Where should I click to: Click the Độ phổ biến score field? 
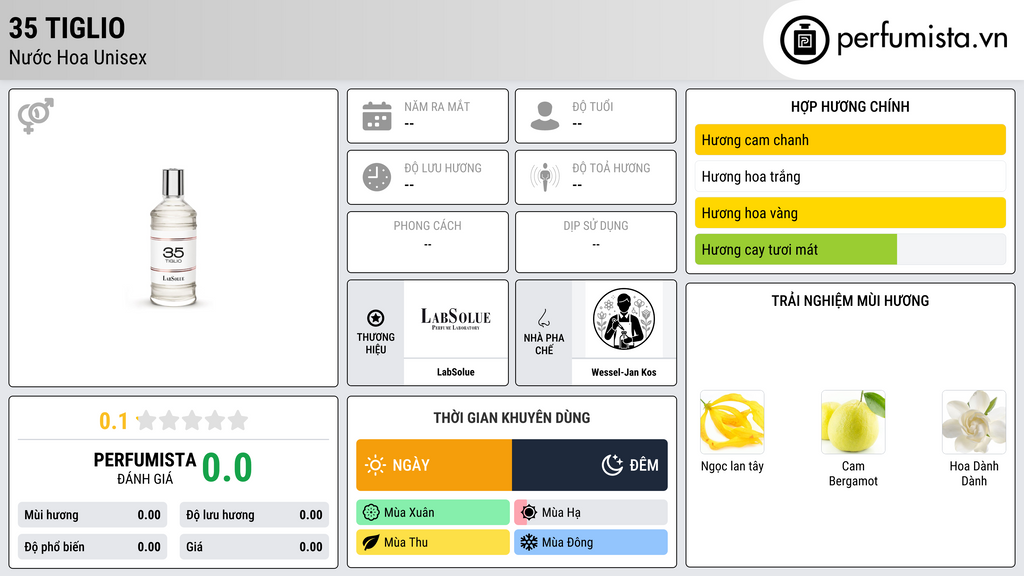92,547
